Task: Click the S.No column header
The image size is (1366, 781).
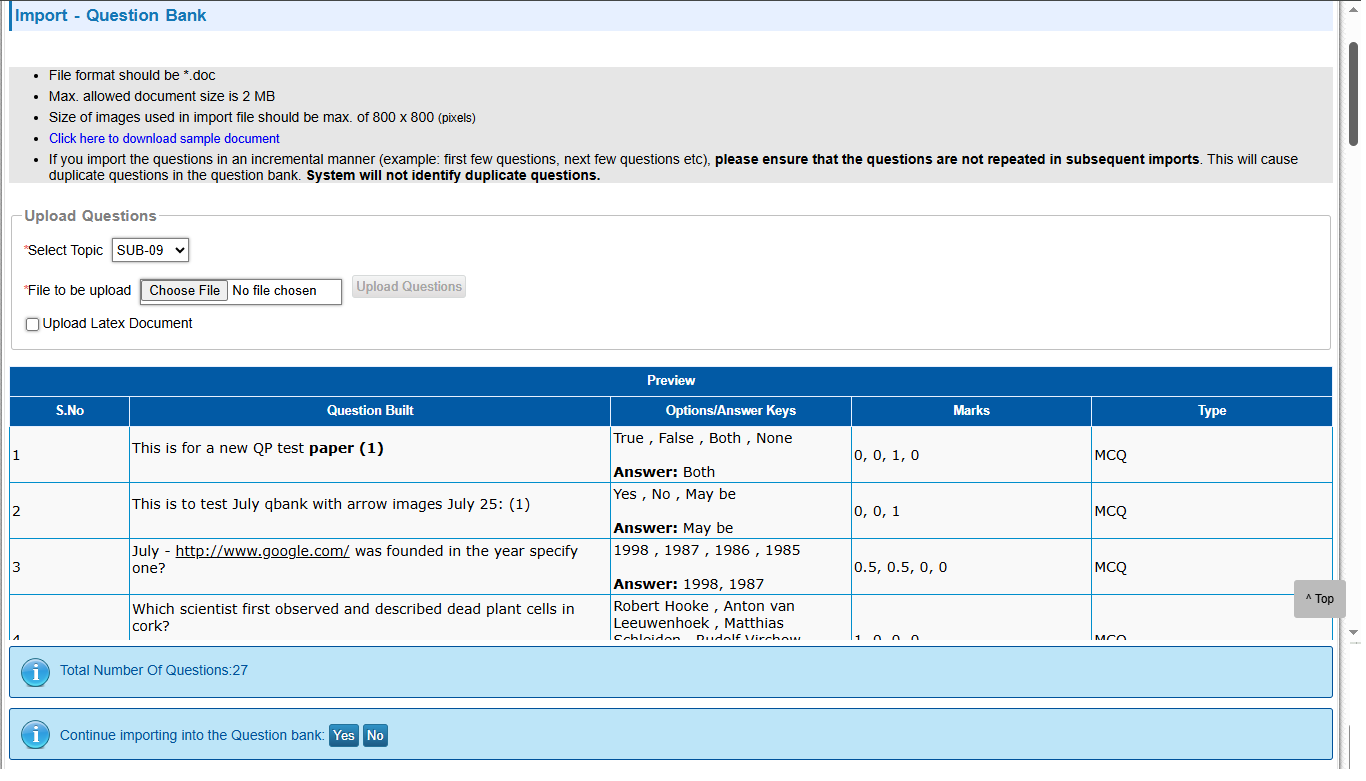Action: [69, 411]
